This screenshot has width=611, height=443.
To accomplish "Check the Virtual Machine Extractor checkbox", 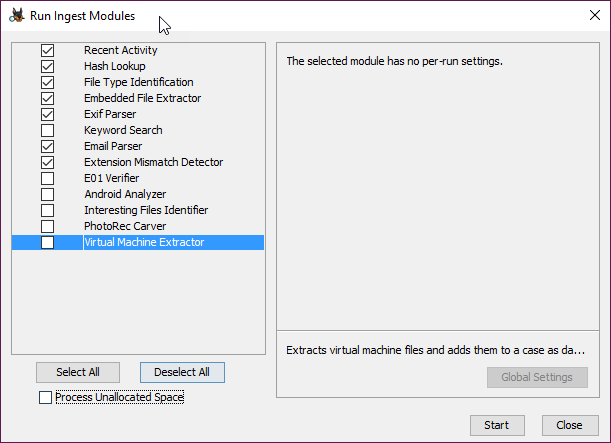I will 48,242.
